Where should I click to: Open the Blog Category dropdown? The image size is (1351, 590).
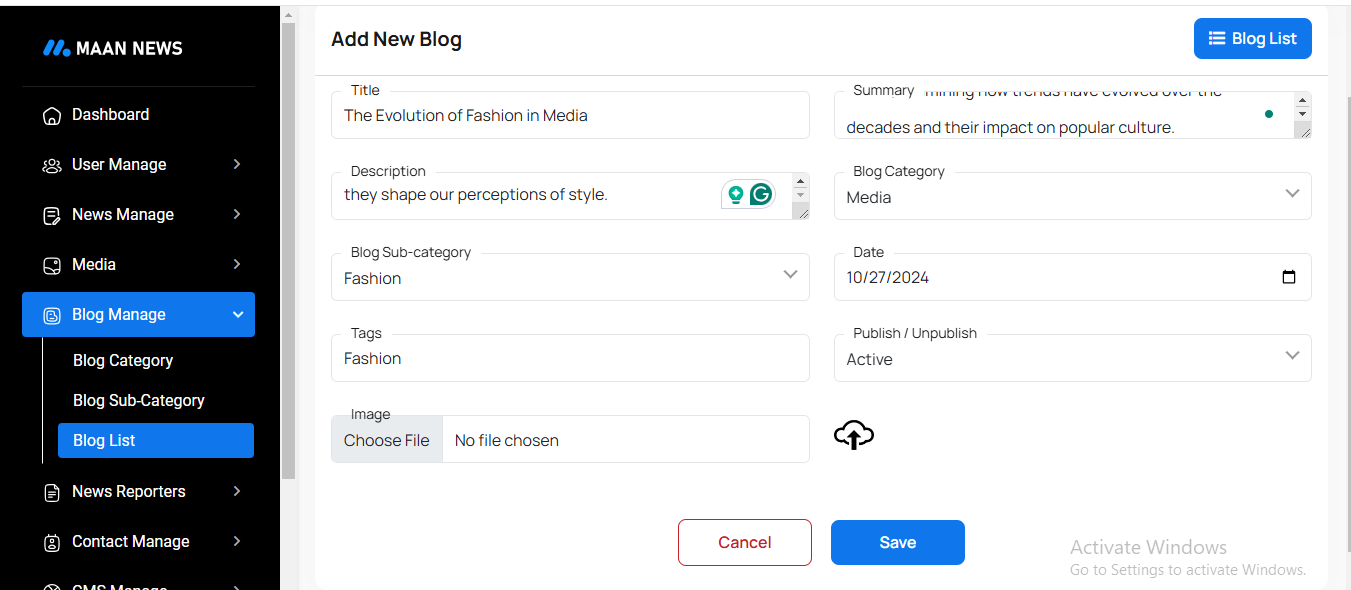[1072, 196]
